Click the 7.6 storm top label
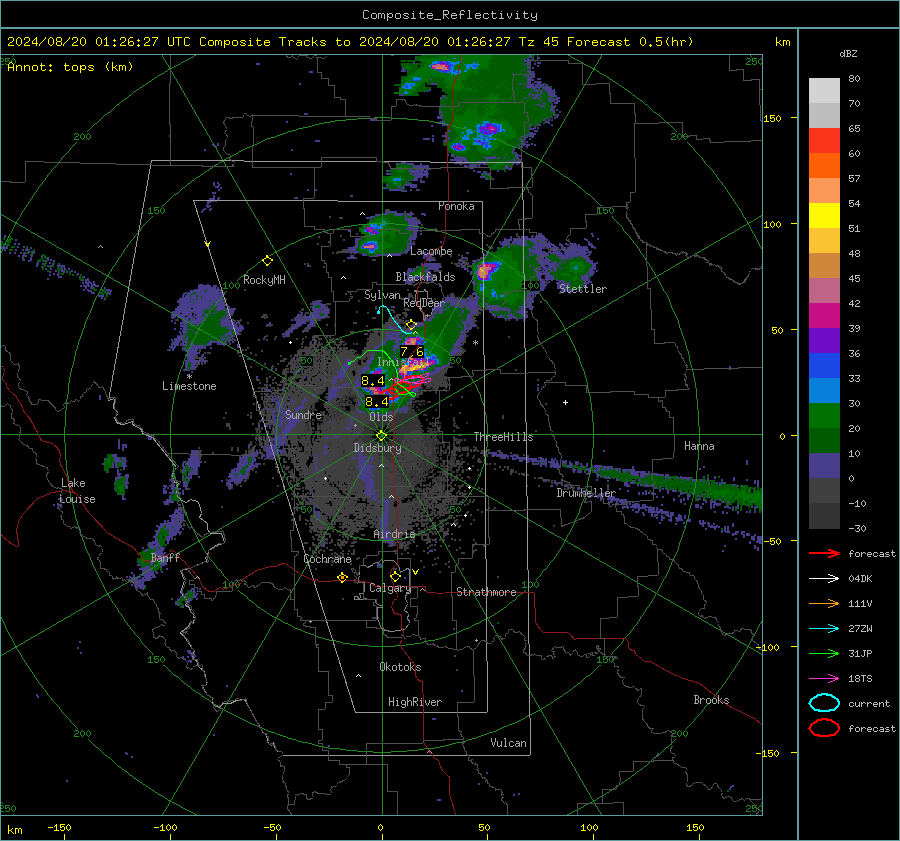The height and width of the screenshot is (841, 900). (412, 351)
